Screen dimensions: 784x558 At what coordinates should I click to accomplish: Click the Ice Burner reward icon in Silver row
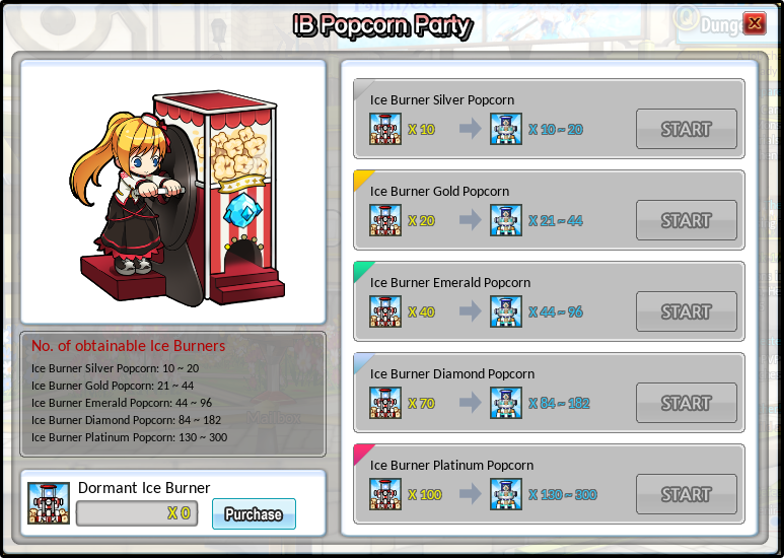tap(506, 129)
